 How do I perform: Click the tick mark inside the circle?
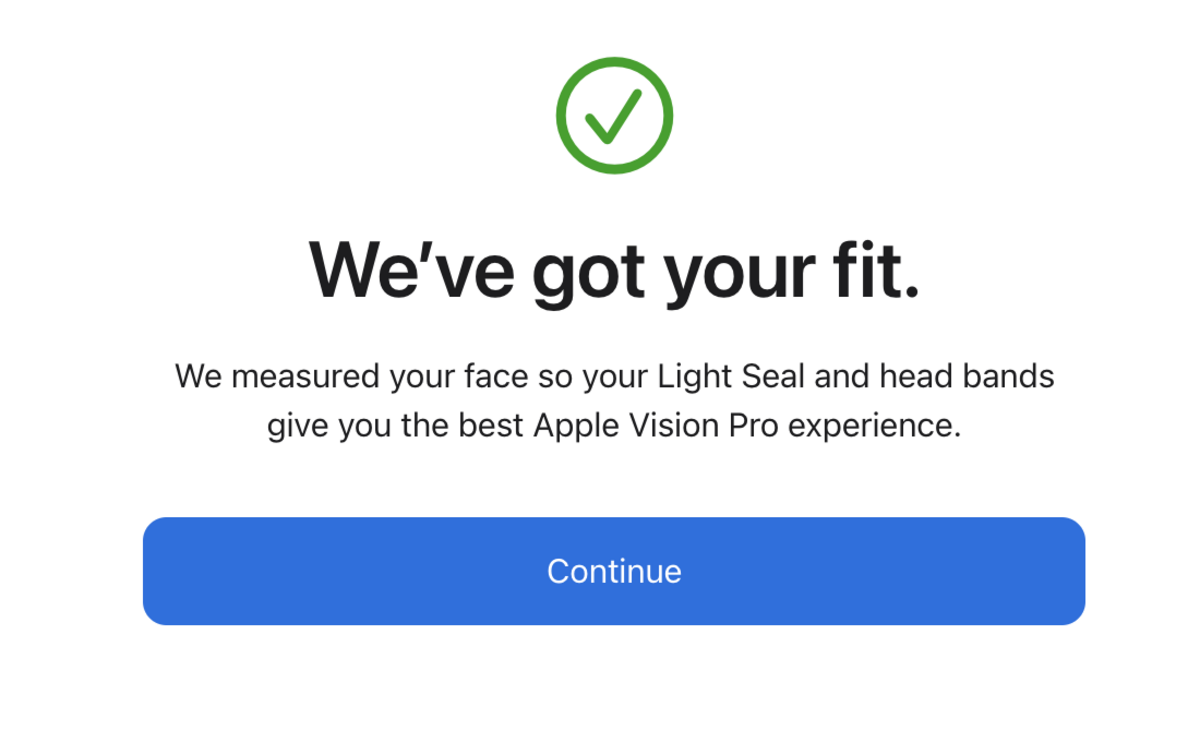(612, 115)
